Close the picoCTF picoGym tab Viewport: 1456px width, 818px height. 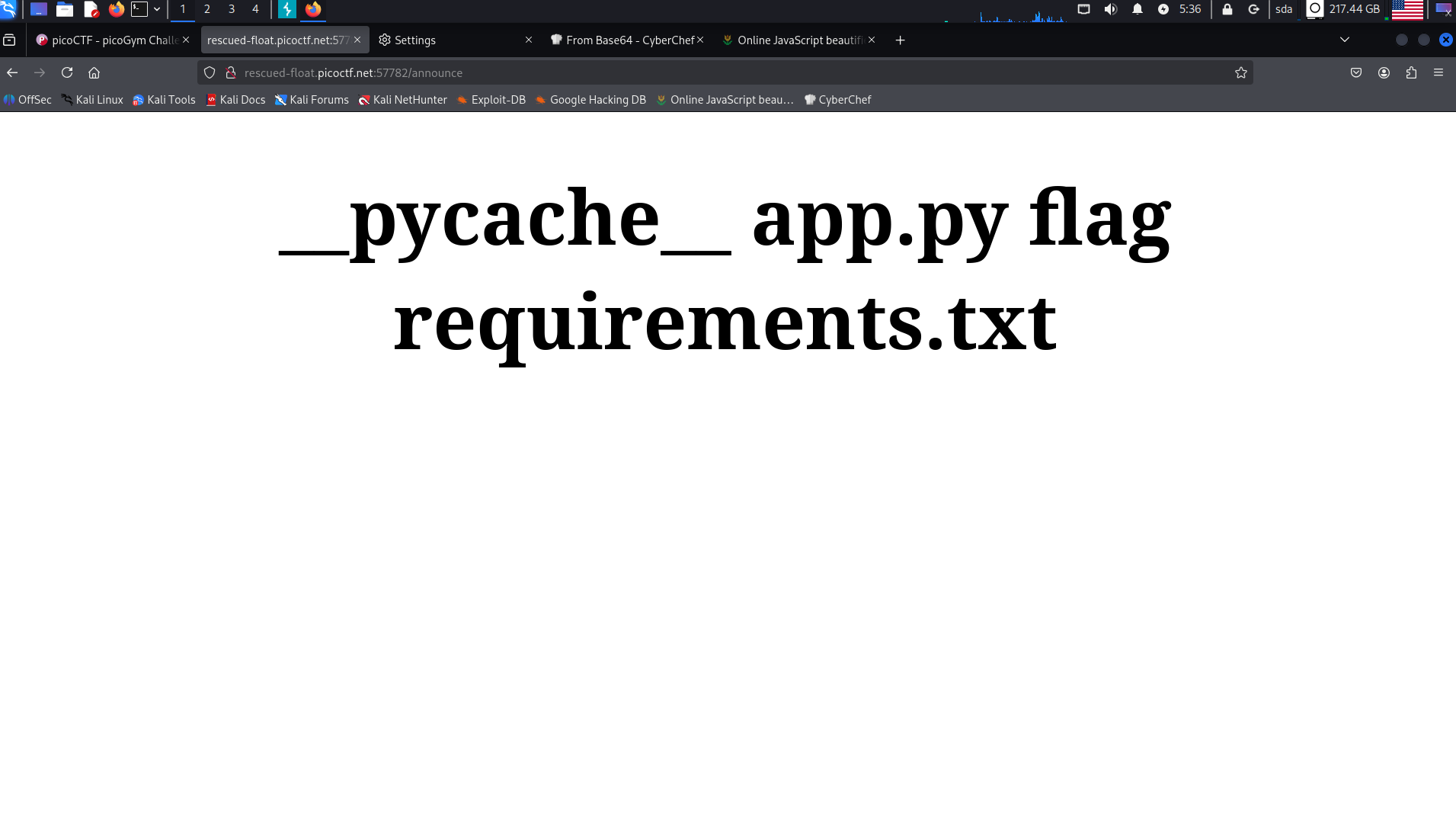[x=186, y=40]
